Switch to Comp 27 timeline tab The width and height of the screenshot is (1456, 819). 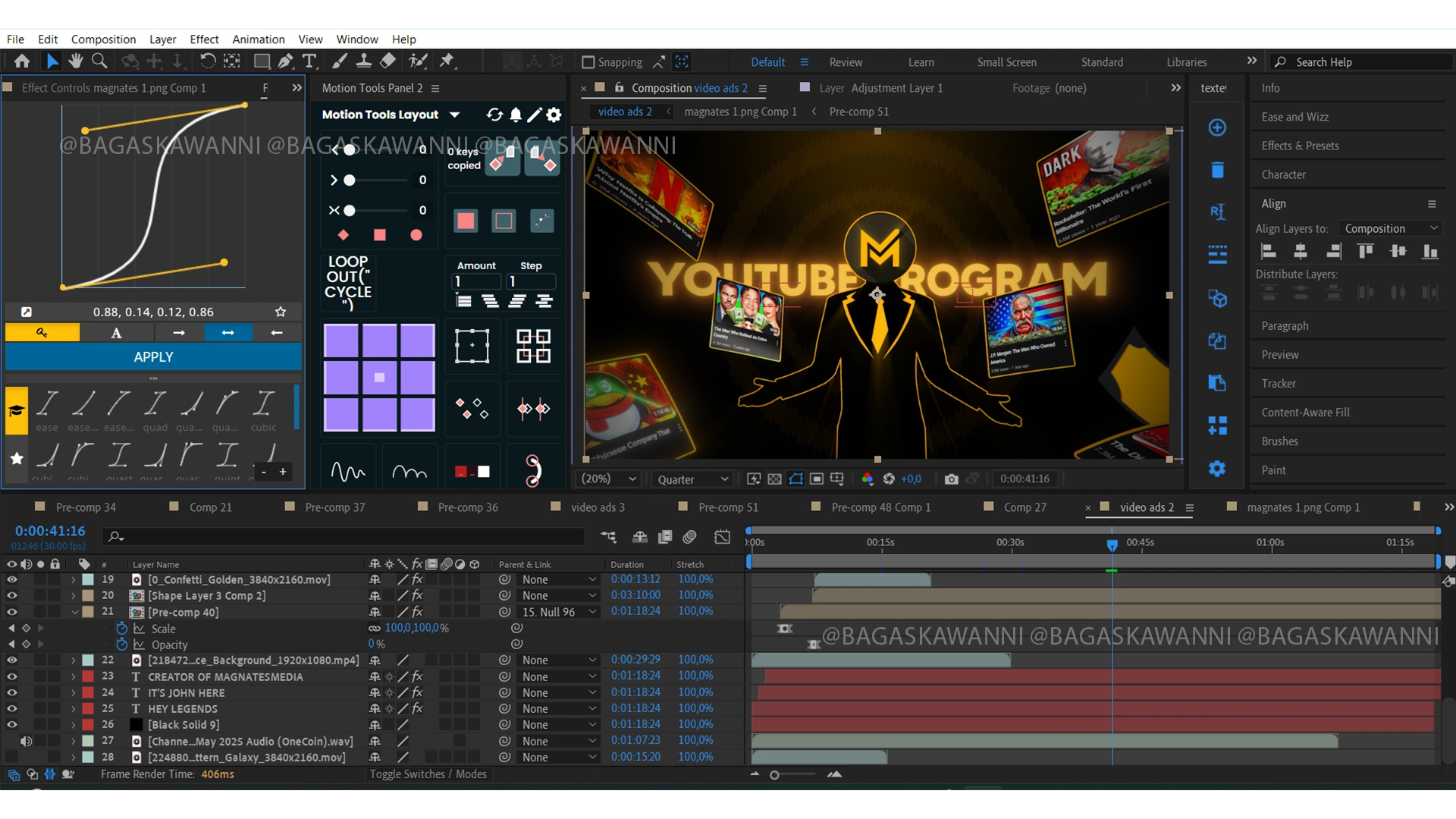1025,507
